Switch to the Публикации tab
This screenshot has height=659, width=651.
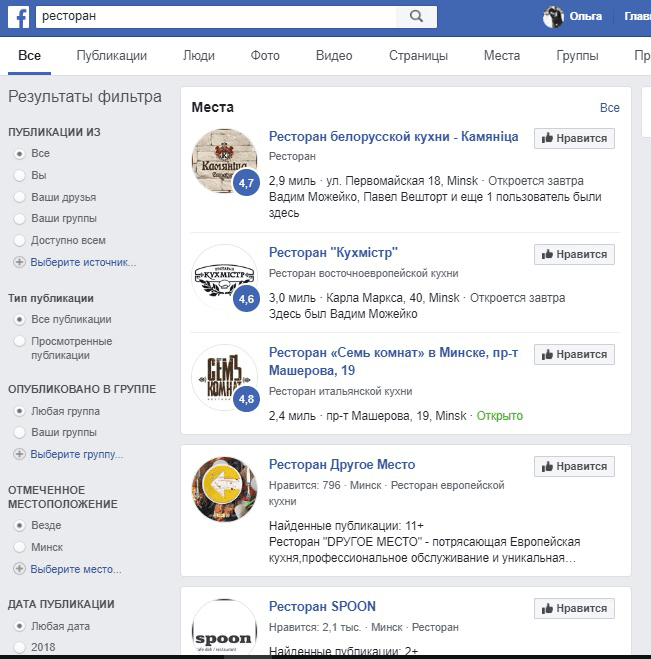click(112, 55)
